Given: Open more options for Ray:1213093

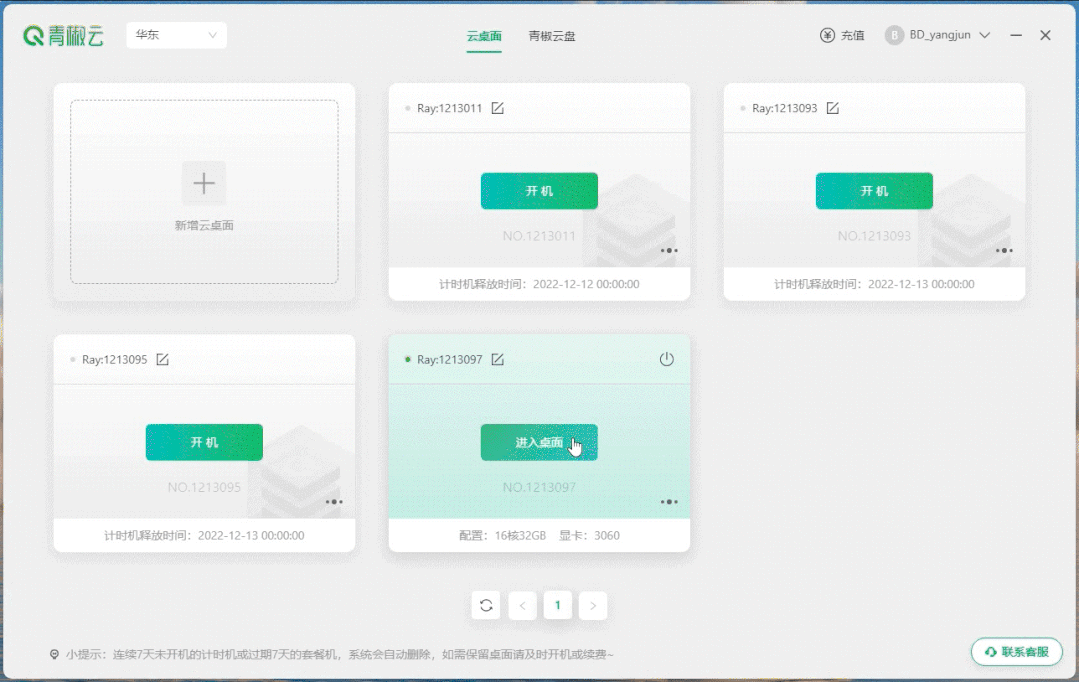Looking at the screenshot, I should click(1004, 251).
